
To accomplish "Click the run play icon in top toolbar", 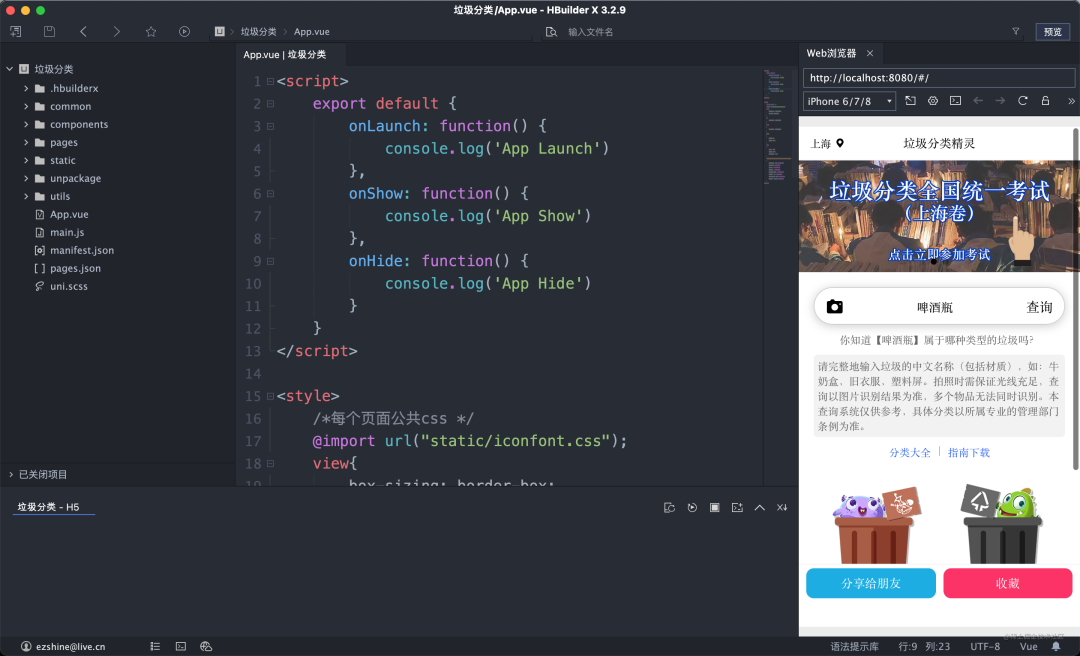I will click(184, 32).
